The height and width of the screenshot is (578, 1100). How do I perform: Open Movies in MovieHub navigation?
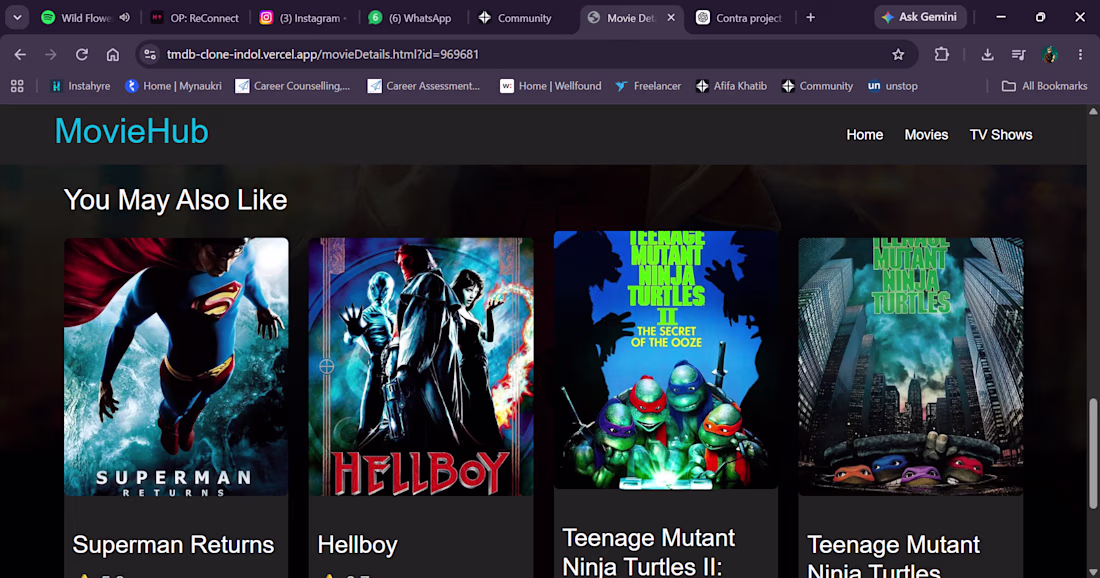[x=926, y=135]
